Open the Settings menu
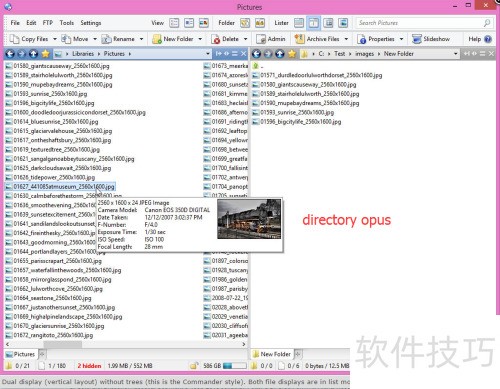This screenshot has width=500, height=389. tap(91, 23)
